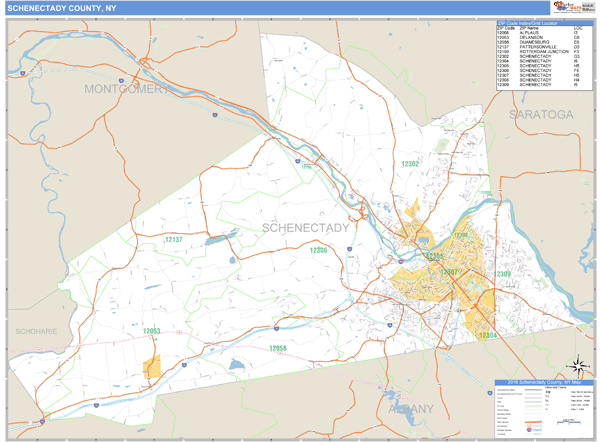
Task: Click the Cities and Towns legend heading
Action: click(x=556, y=387)
